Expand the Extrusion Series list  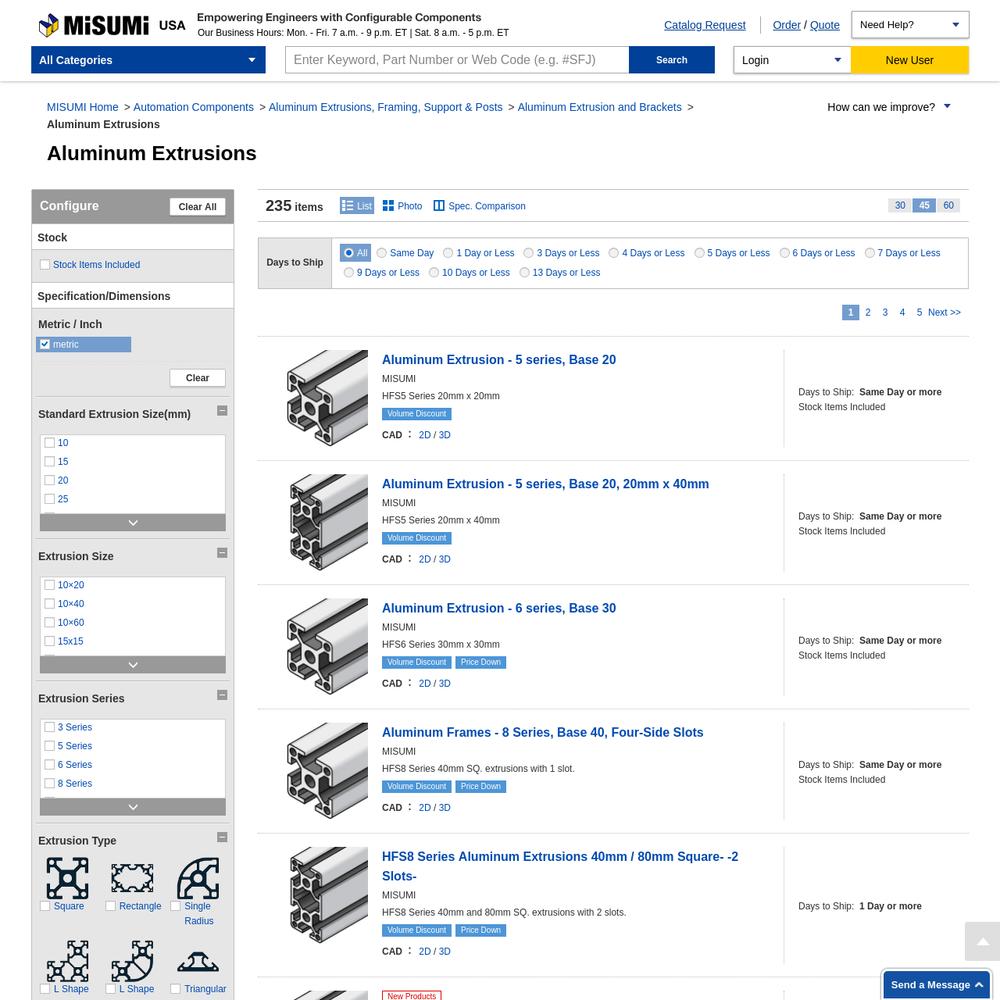[x=133, y=807]
